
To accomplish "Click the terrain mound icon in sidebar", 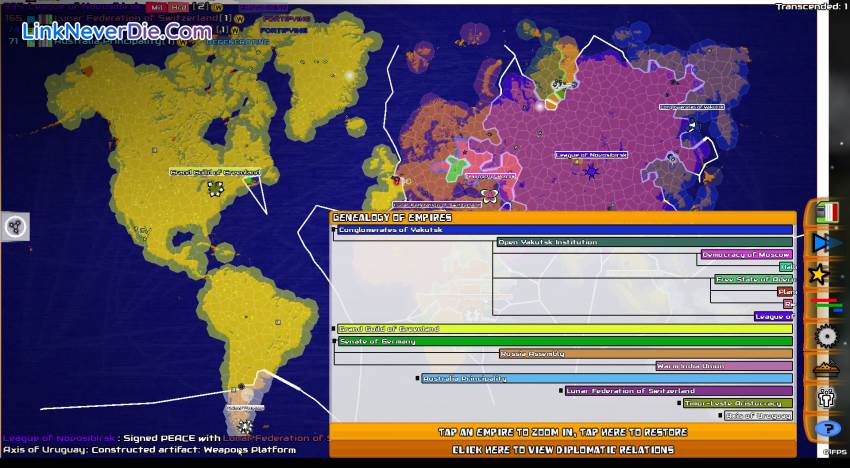I will click(x=826, y=368).
